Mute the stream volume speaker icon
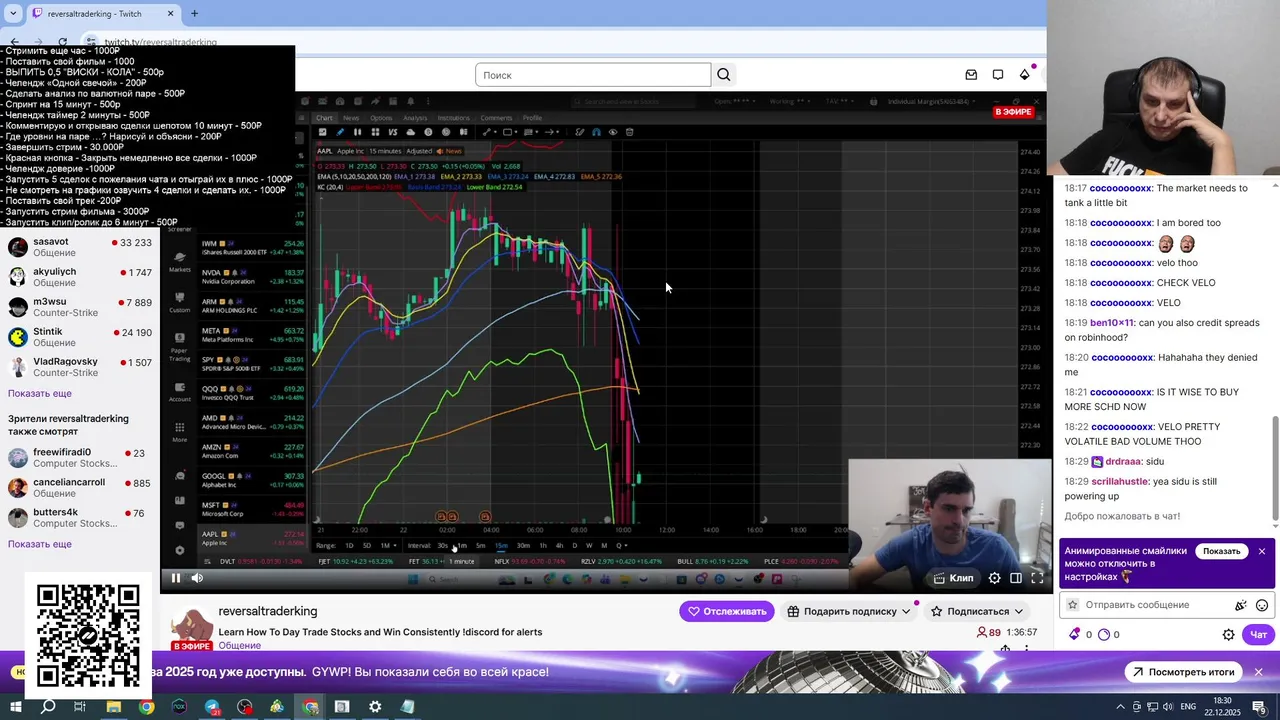This screenshot has width=1280, height=720. (197, 577)
